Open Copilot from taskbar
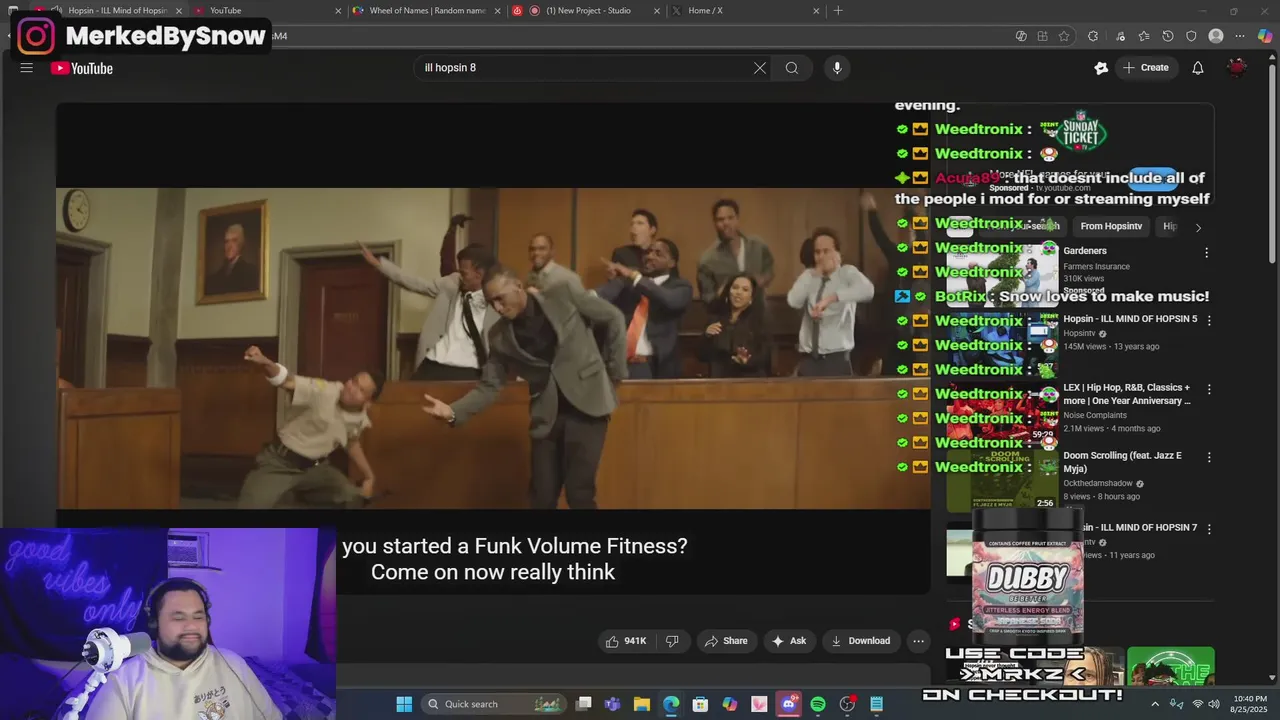The image size is (1280, 720). 730,704
